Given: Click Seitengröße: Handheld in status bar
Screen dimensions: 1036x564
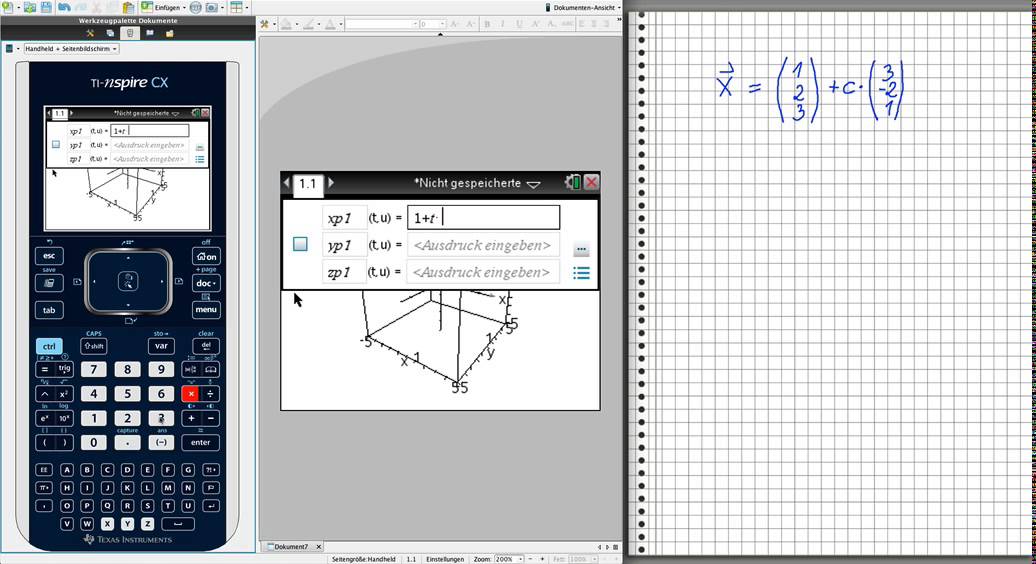Looking at the screenshot, I should click(x=363, y=559).
